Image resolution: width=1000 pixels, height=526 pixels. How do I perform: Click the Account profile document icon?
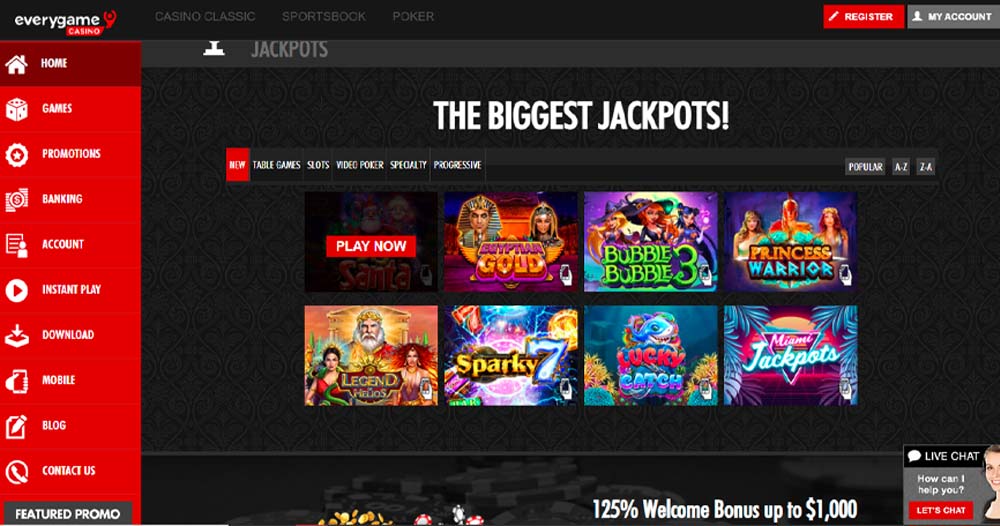click(16, 244)
